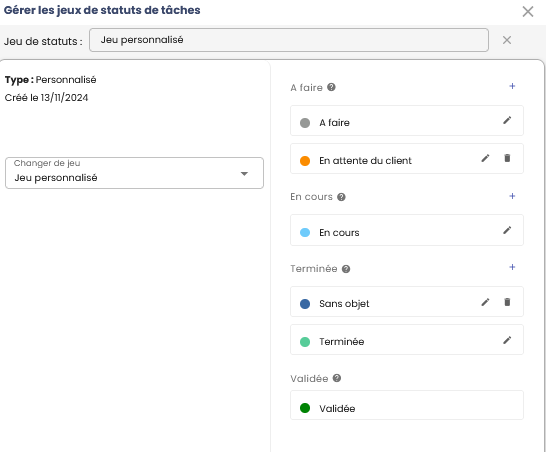
Task: Close the Gérer les jeux de statuts dialog
Action: (528, 11)
